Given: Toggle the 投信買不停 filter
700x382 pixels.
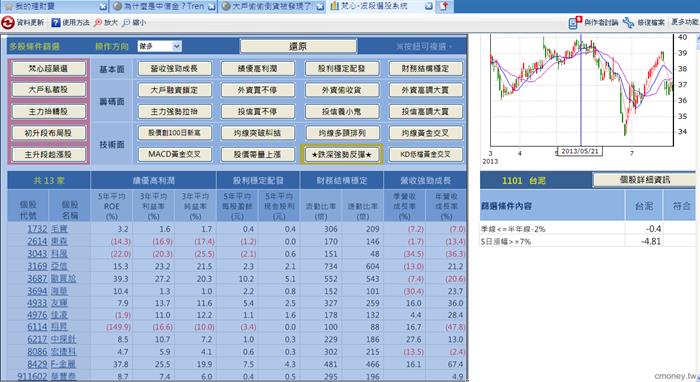Looking at the screenshot, I should [x=258, y=111].
